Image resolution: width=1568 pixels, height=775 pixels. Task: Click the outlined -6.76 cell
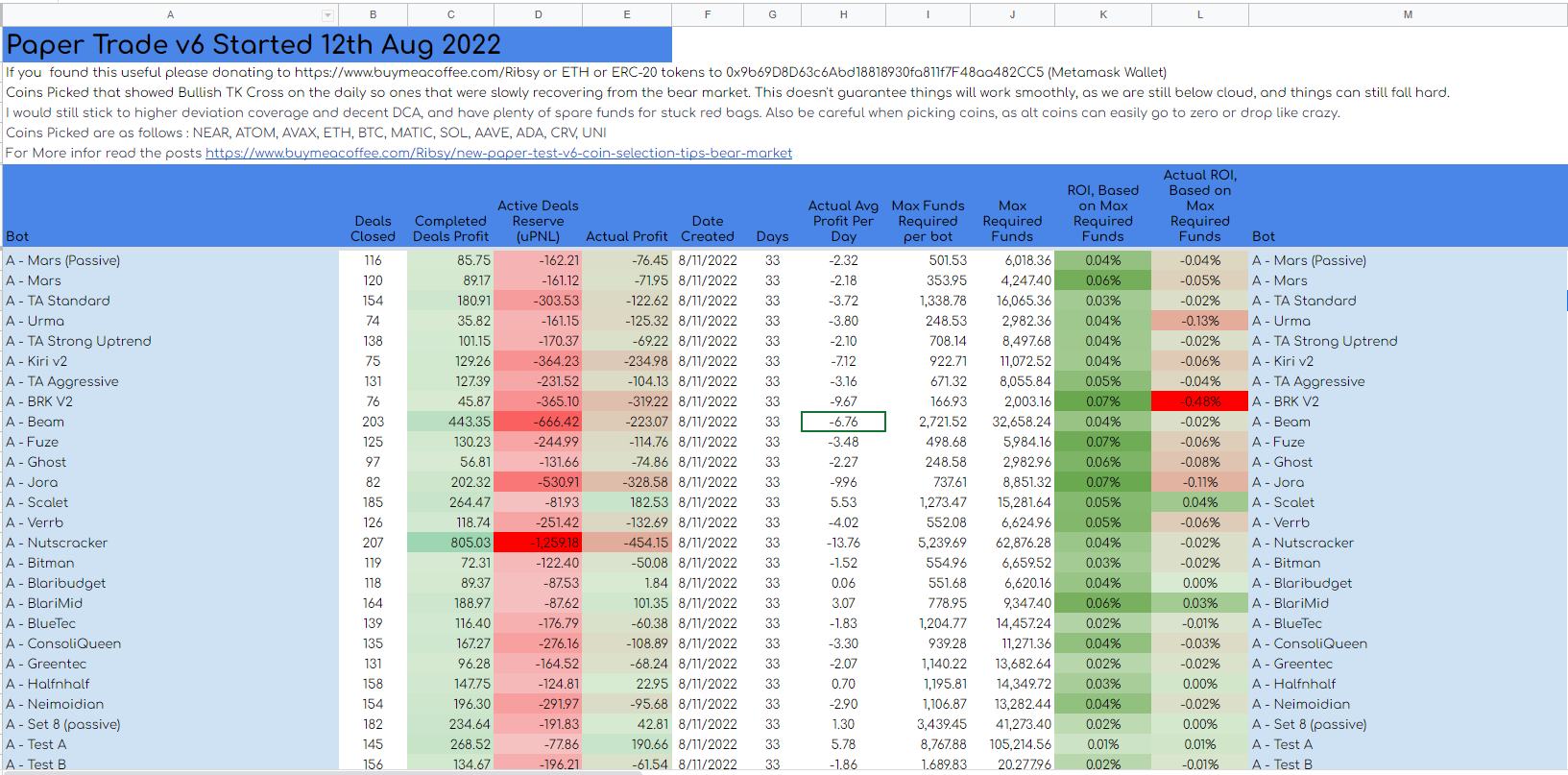843,422
